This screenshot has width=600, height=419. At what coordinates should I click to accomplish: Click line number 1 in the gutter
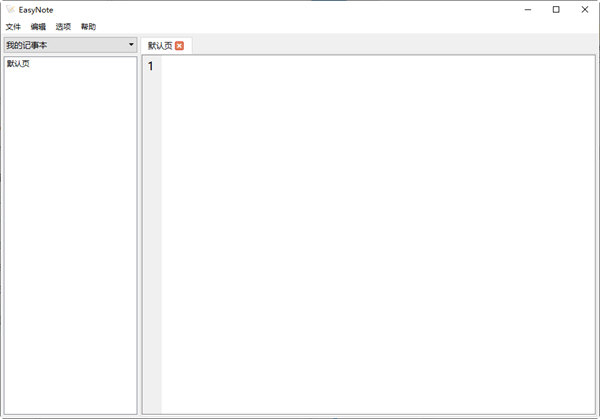click(151, 67)
